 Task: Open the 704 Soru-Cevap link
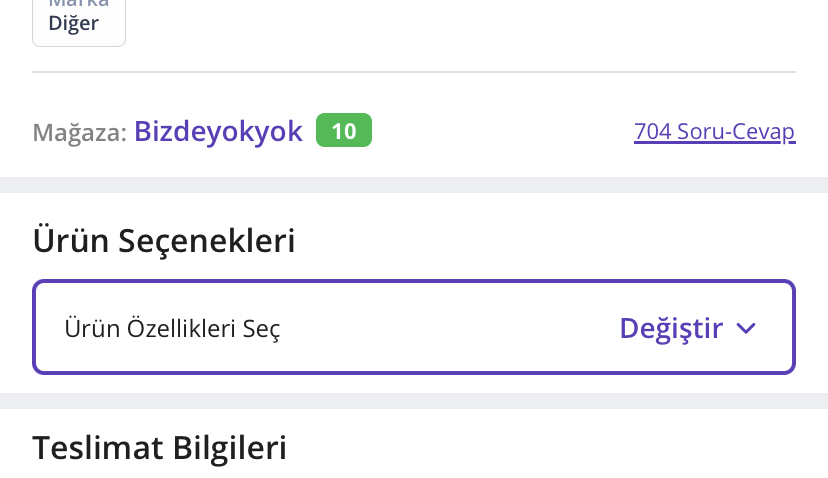714,131
